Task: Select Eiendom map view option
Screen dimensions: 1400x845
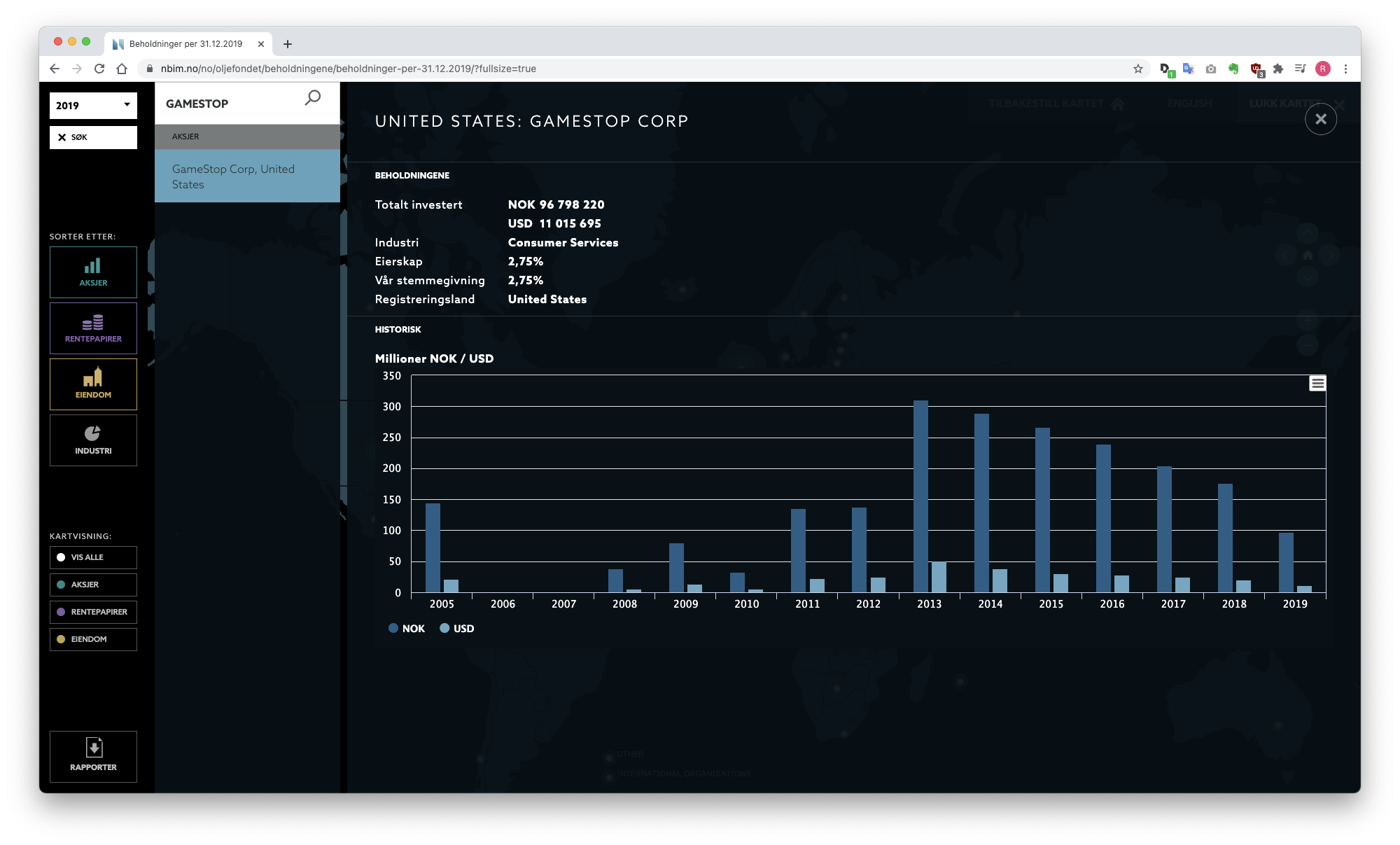Action: coord(93,639)
